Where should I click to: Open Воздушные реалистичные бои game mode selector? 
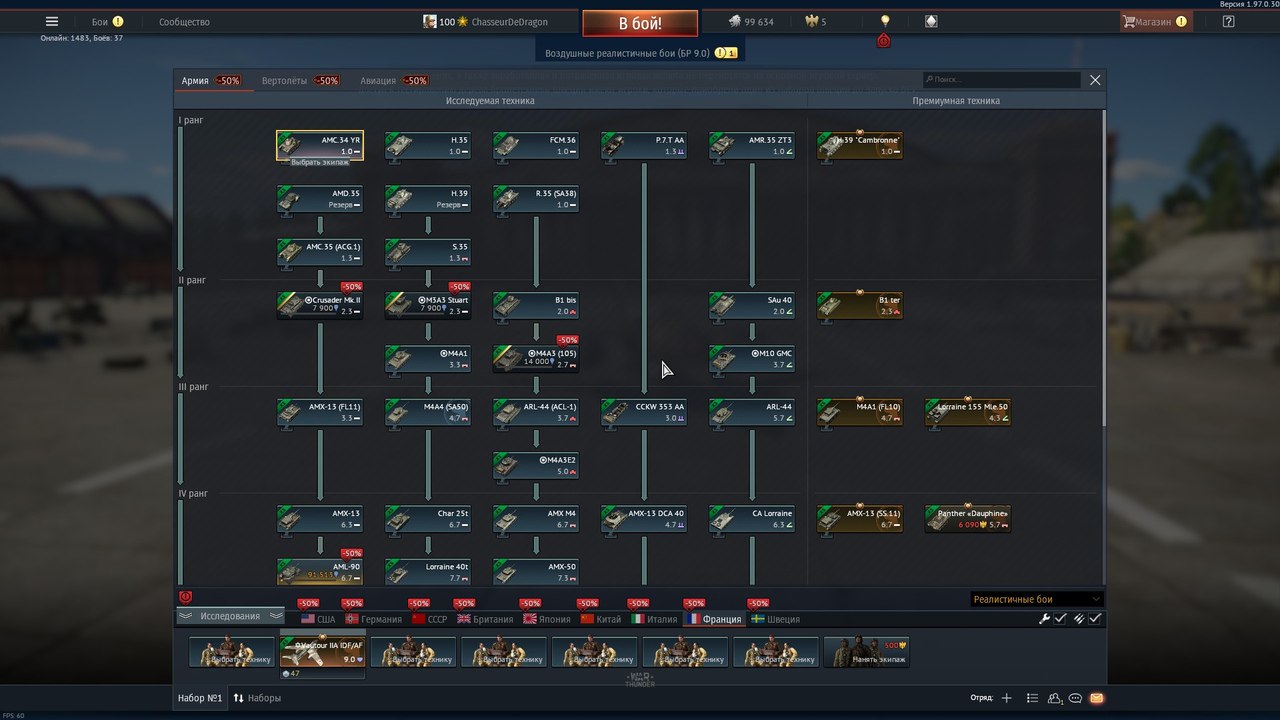[x=640, y=53]
